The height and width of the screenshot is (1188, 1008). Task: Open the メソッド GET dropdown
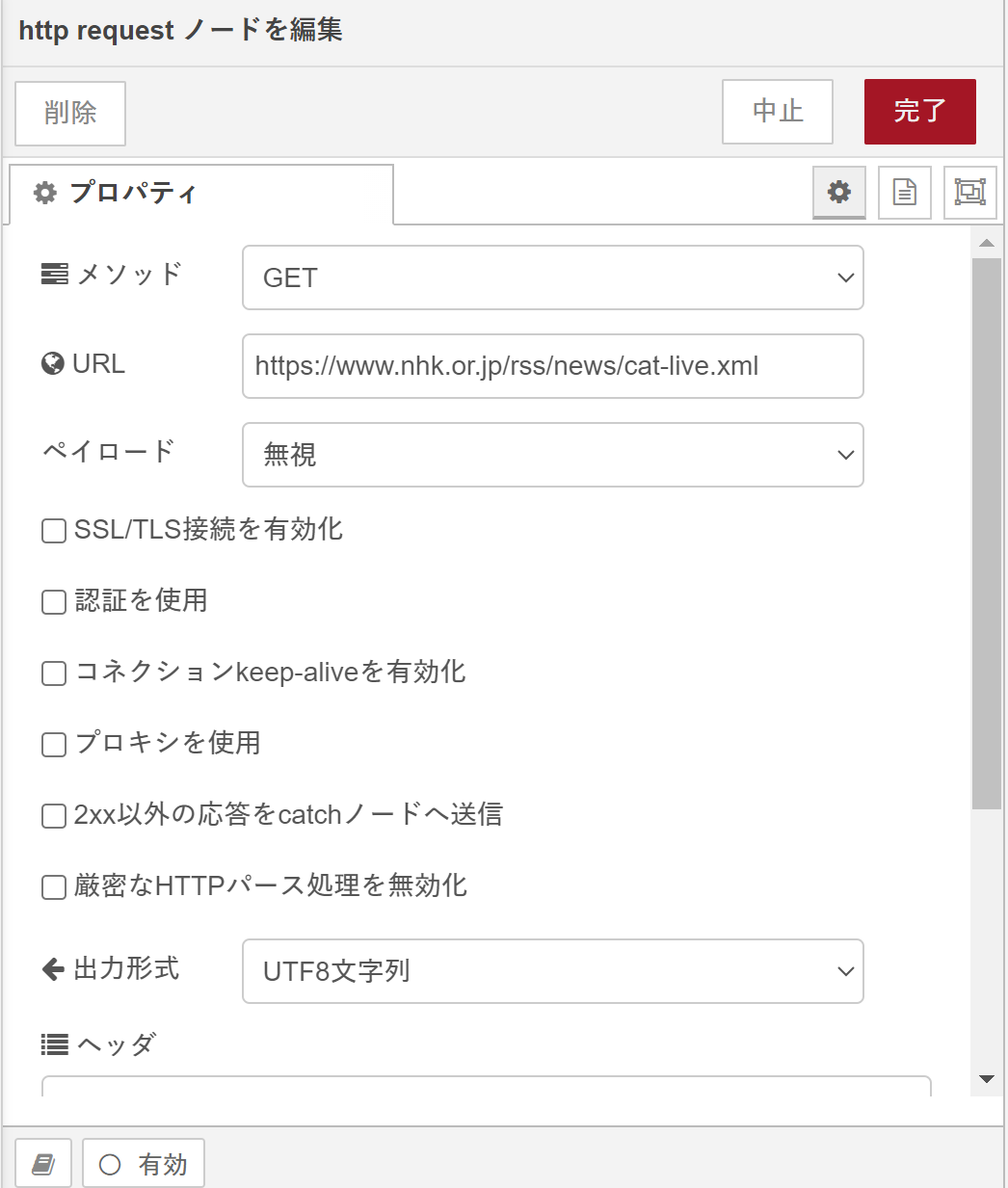pos(553,277)
